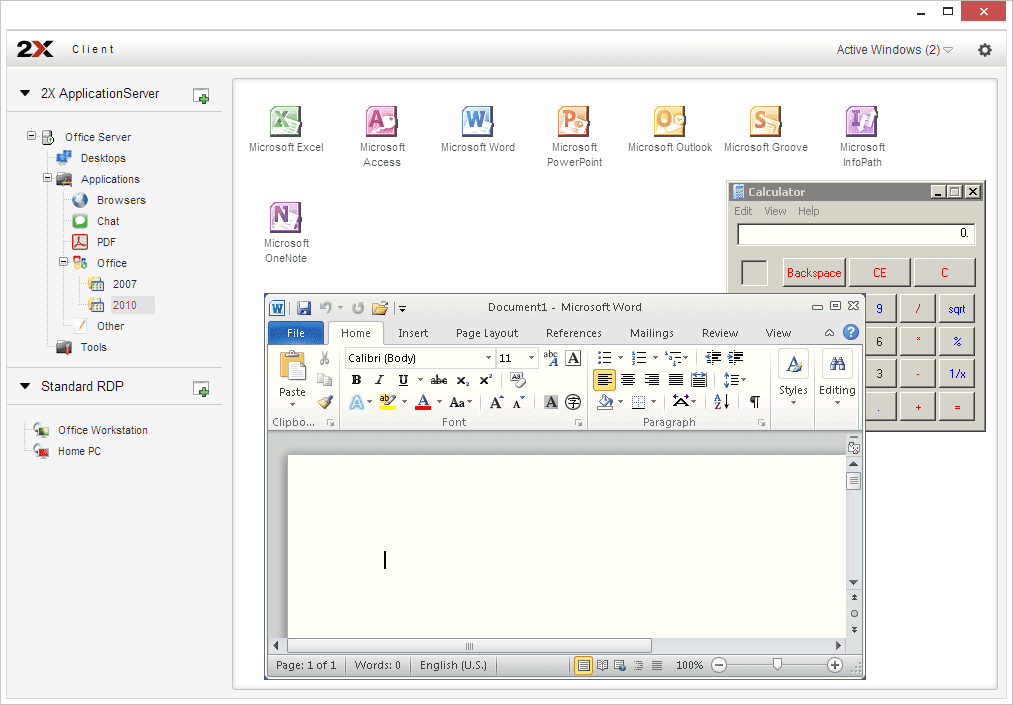
Task: Open the font size 11 dropdown
Action: click(531, 358)
